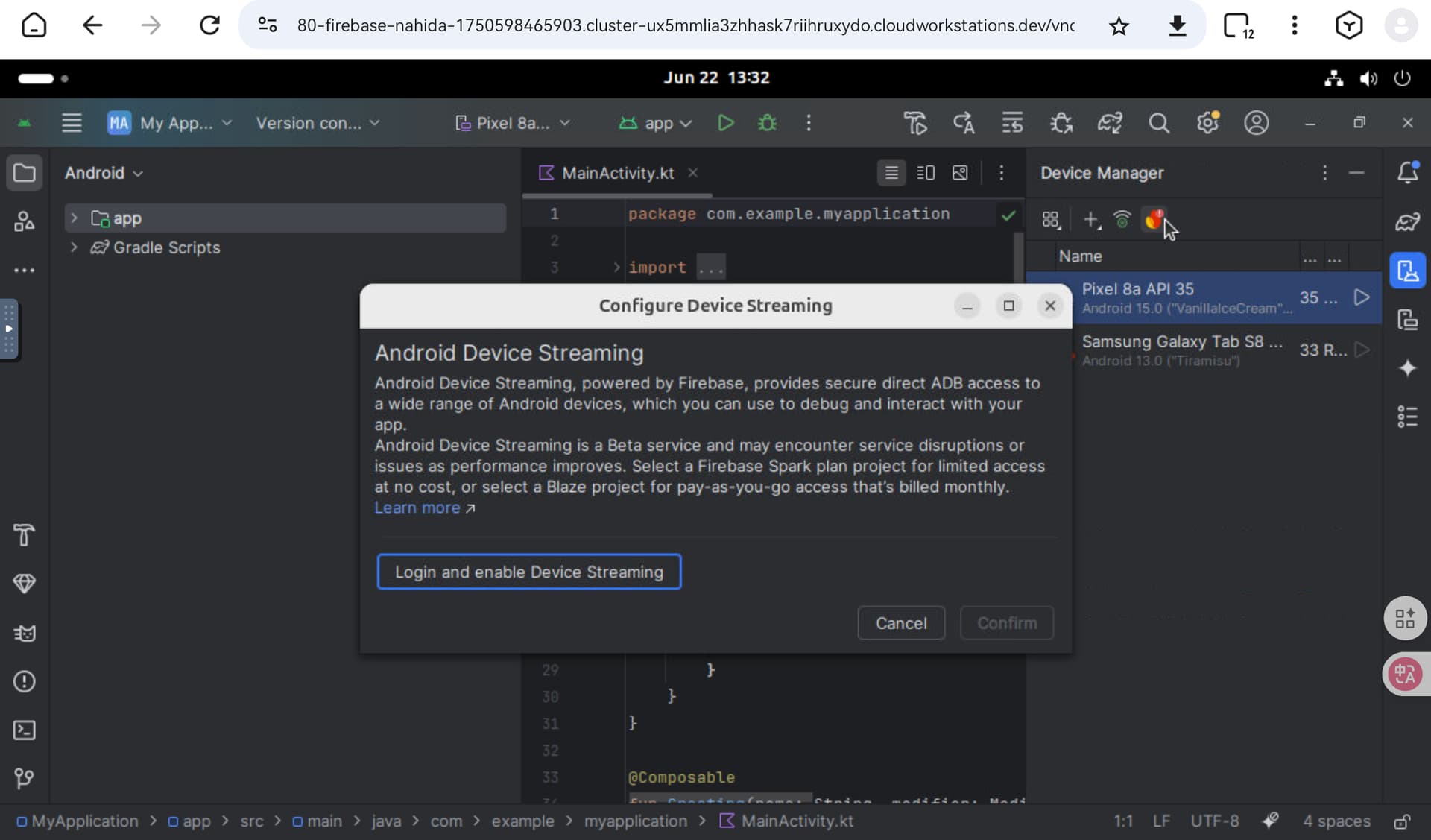Expand the Gradle Scripts node

(74, 247)
